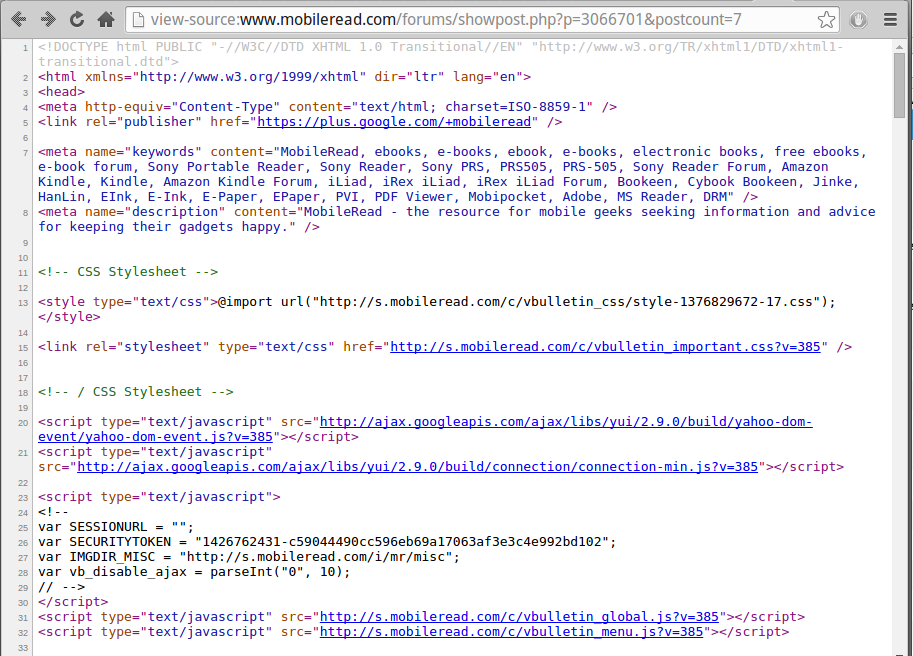Click the '<!-- CSS Stylesheet -->' comment
The image size is (913, 656).
(x=128, y=272)
